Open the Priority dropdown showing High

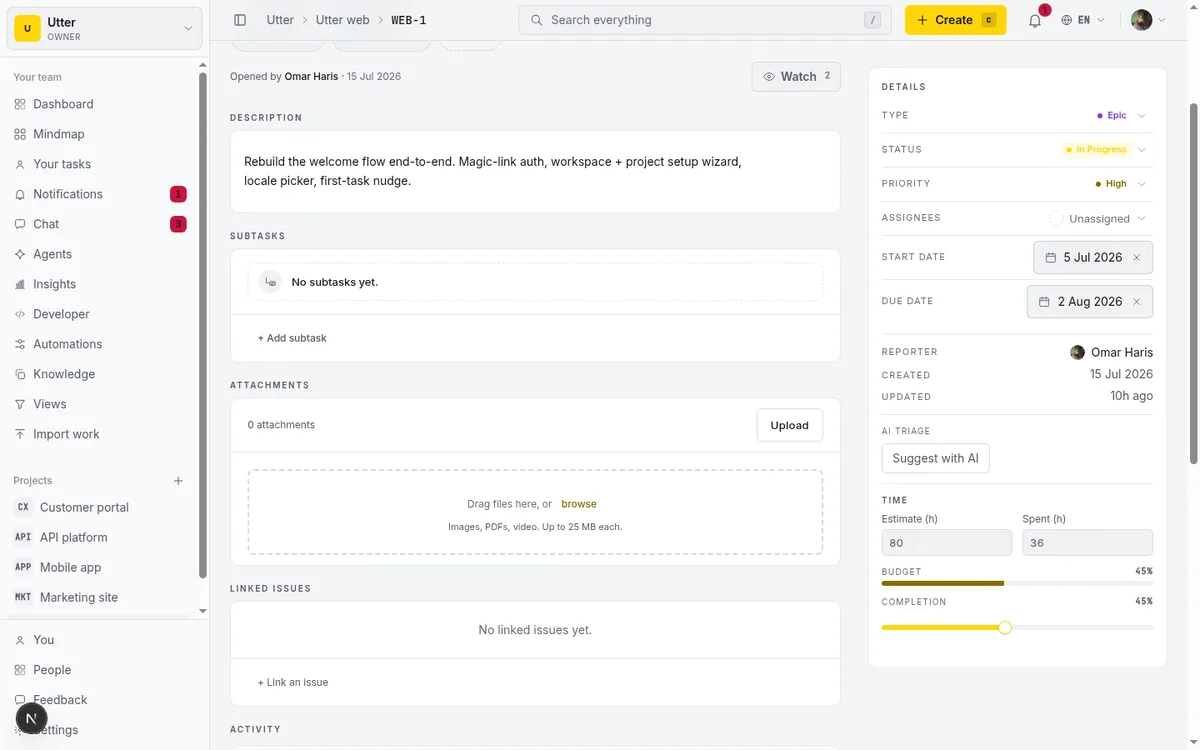1120,184
